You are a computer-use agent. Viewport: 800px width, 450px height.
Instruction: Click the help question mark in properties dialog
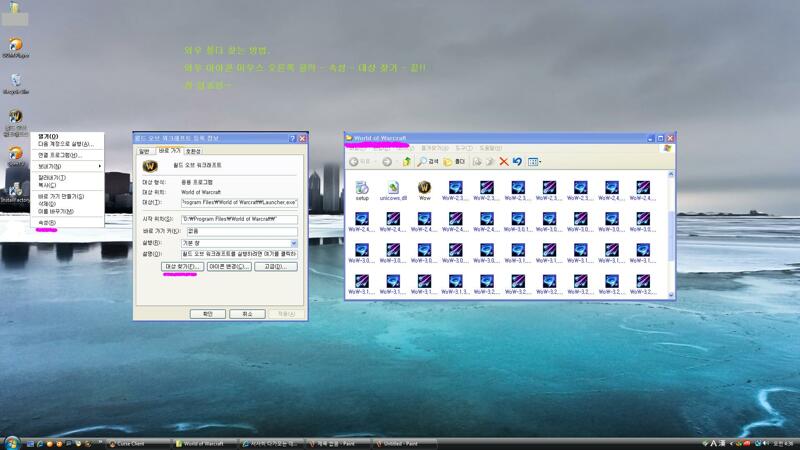(292, 138)
